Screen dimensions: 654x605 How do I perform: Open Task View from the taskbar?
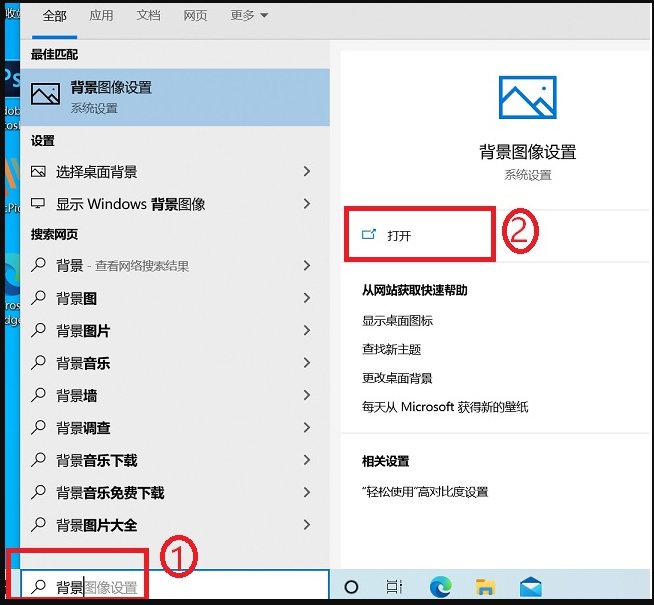coord(394,587)
